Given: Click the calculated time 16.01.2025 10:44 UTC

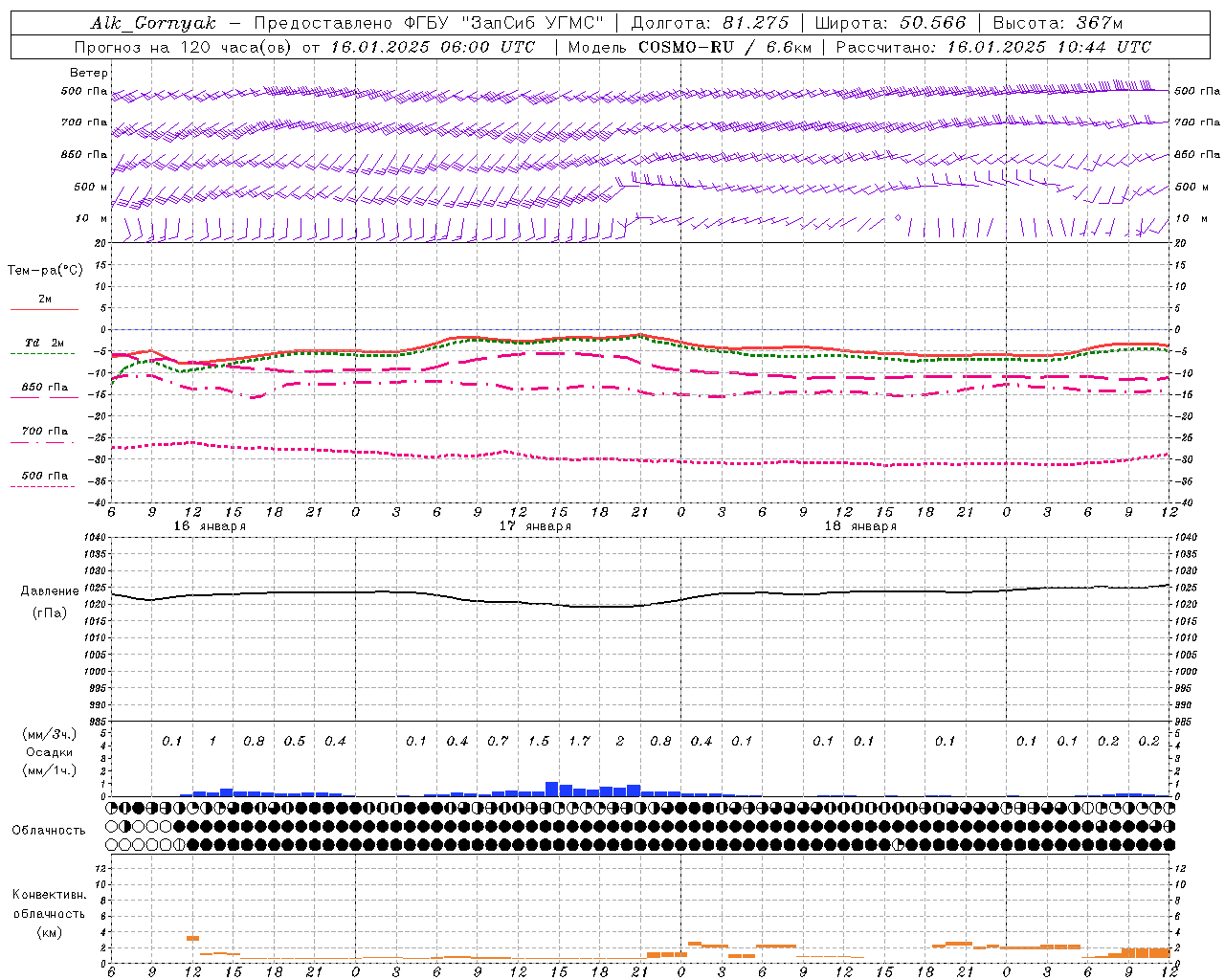Looking at the screenshot, I should 1049,47.
